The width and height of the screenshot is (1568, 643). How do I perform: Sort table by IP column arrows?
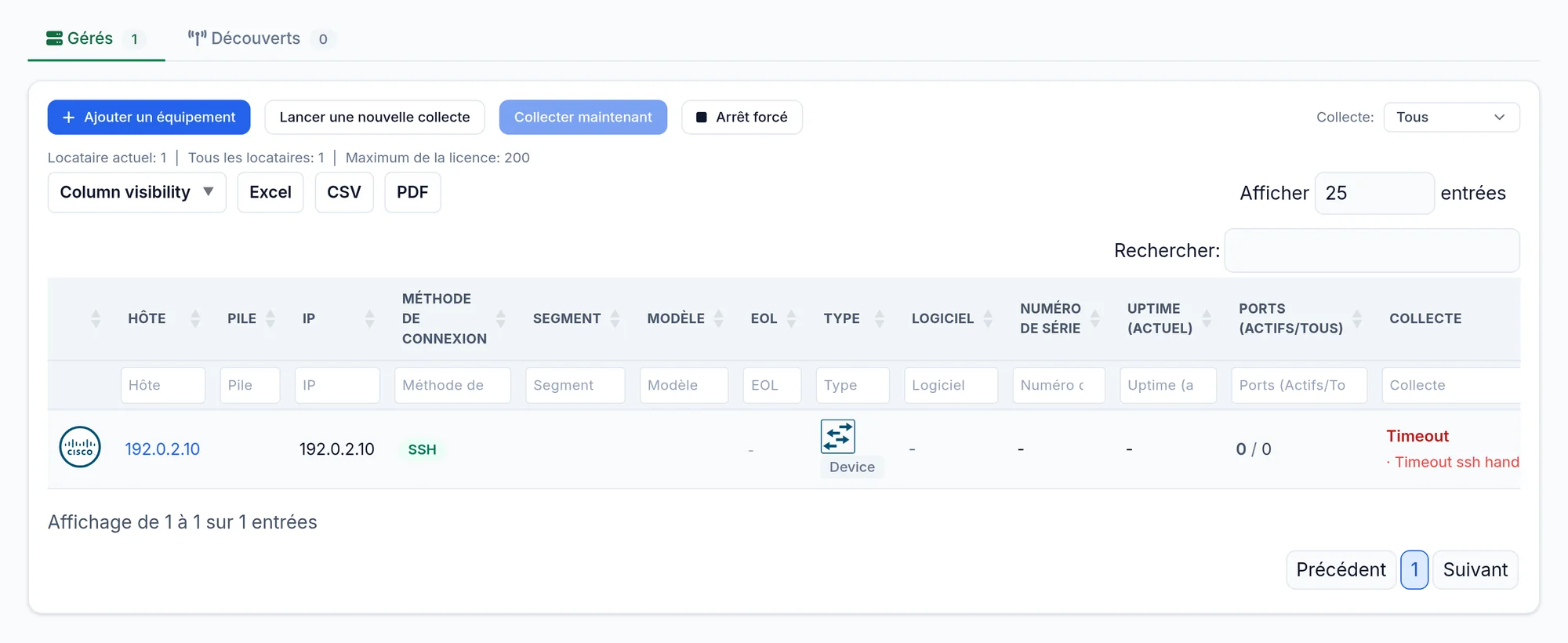click(370, 318)
